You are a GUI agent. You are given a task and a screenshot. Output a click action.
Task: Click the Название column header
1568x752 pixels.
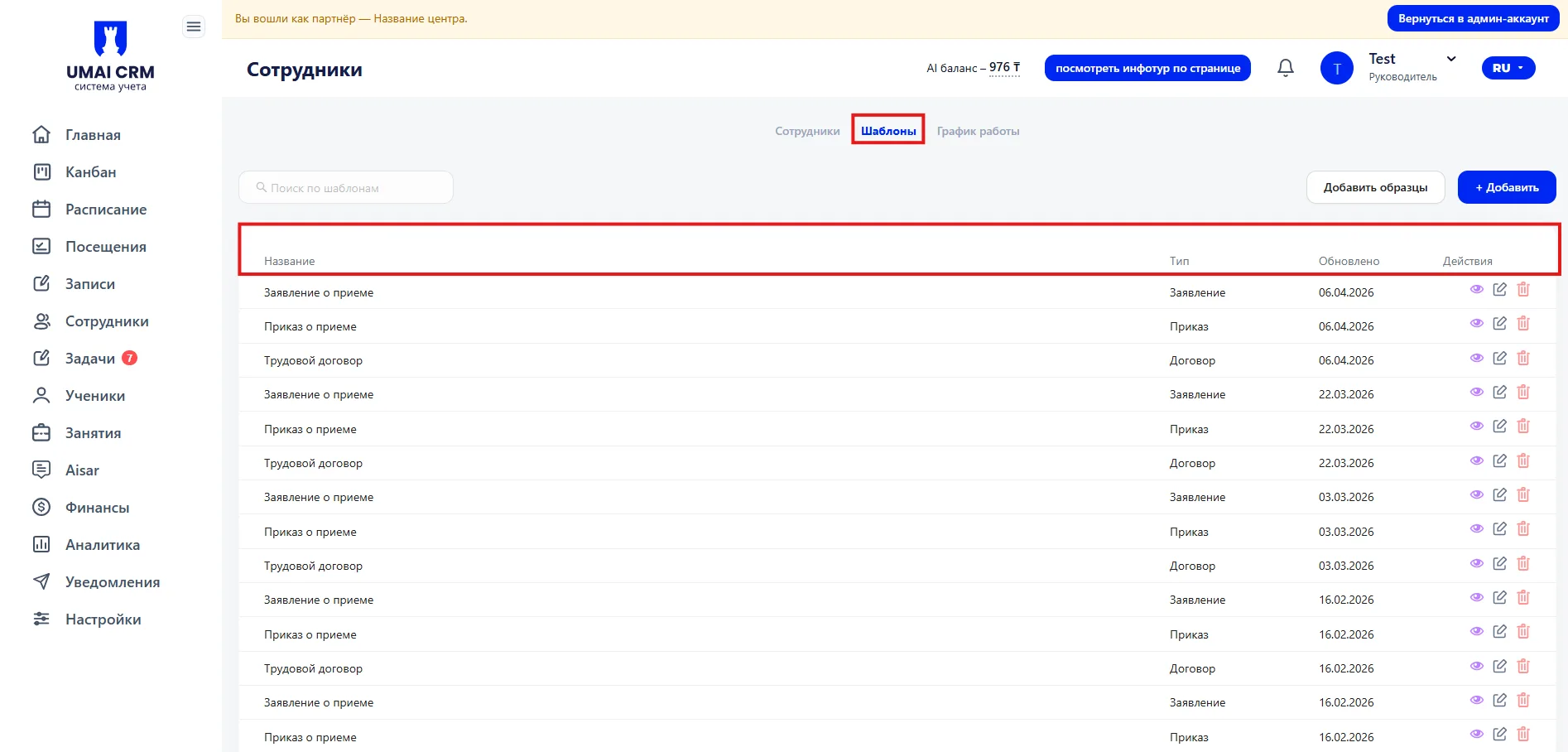[289, 261]
